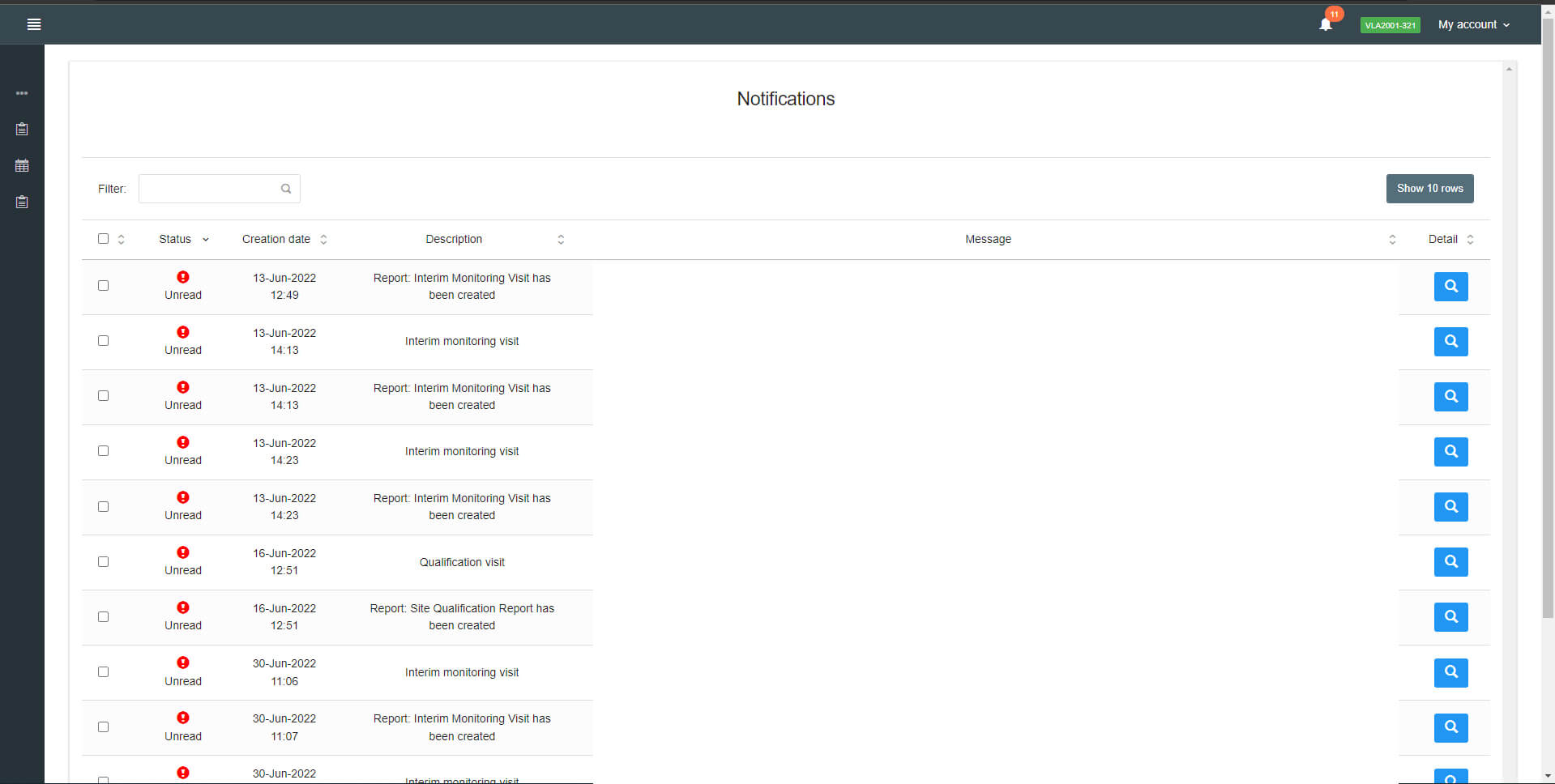Toggle the select-all checkbox in table header

(x=103, y=239)
